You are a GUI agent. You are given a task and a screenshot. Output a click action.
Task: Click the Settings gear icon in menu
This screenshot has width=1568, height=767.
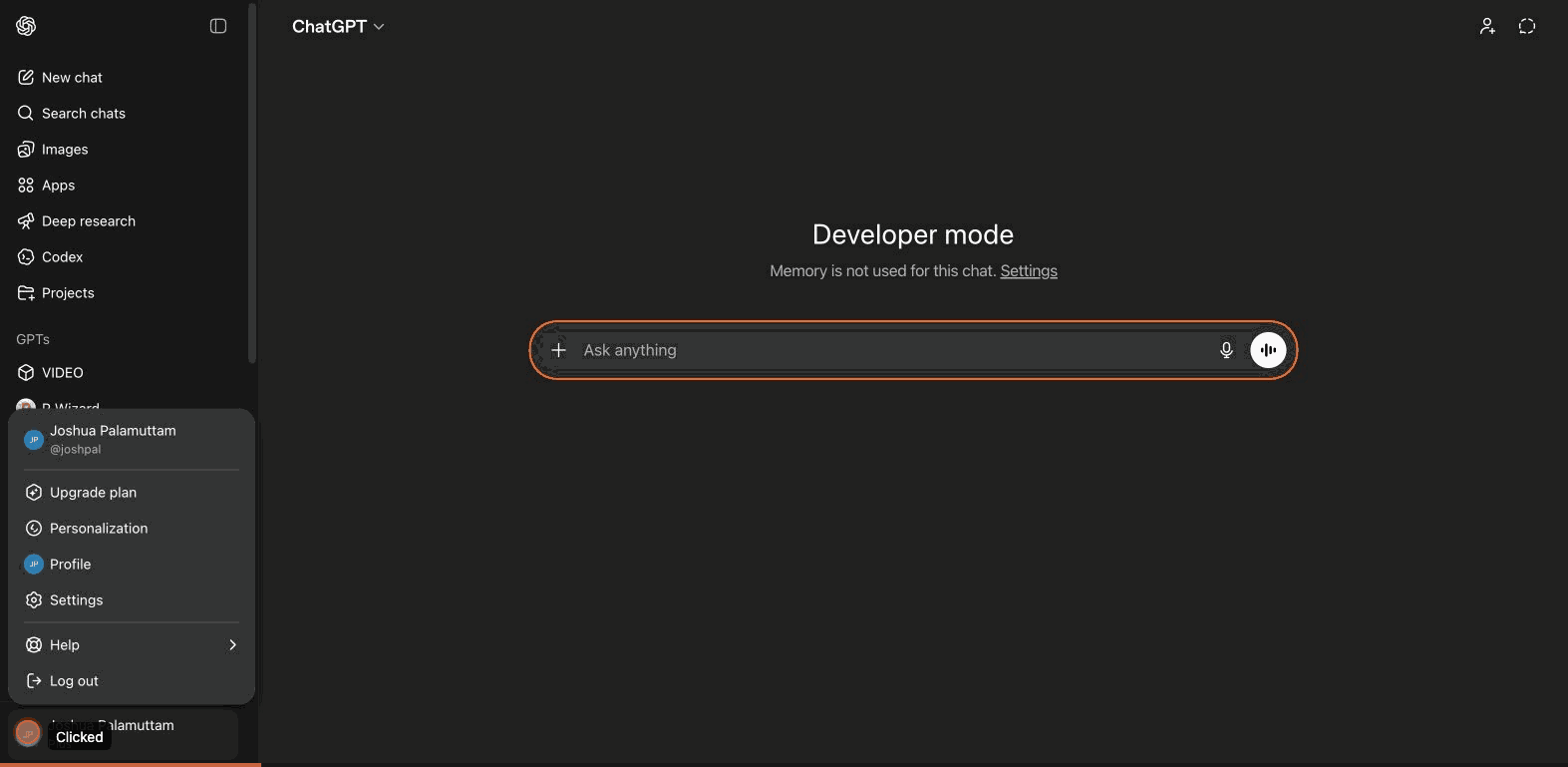click(x=34, y=599)
